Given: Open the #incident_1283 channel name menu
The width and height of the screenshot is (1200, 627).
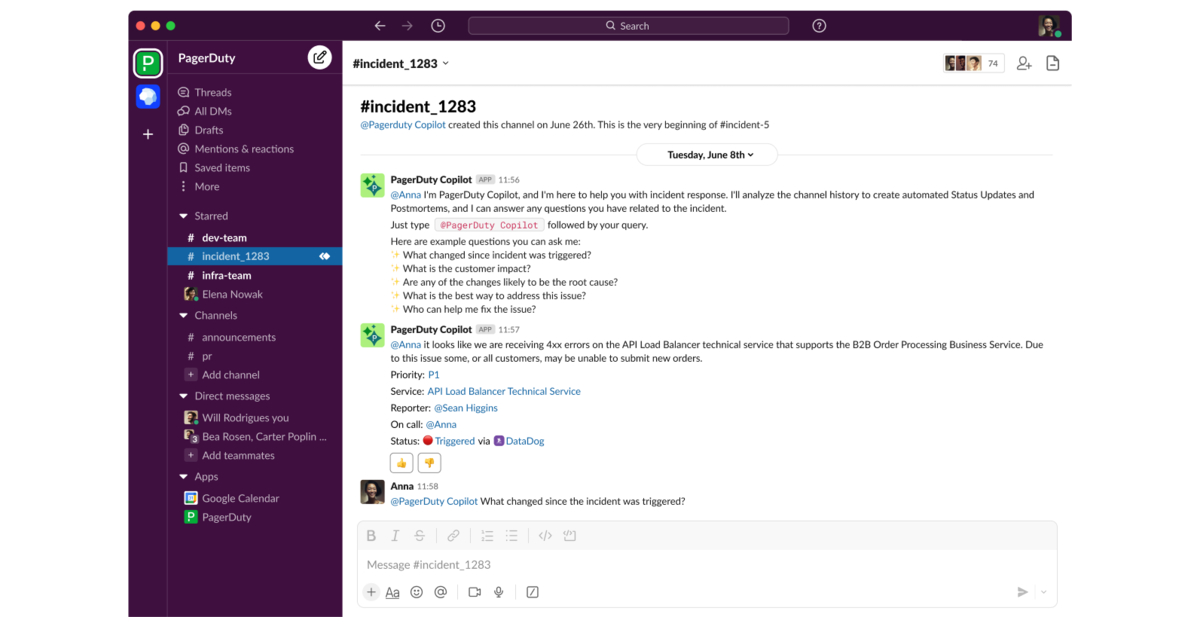Looking at the screenshot, I should coord(399,62).
